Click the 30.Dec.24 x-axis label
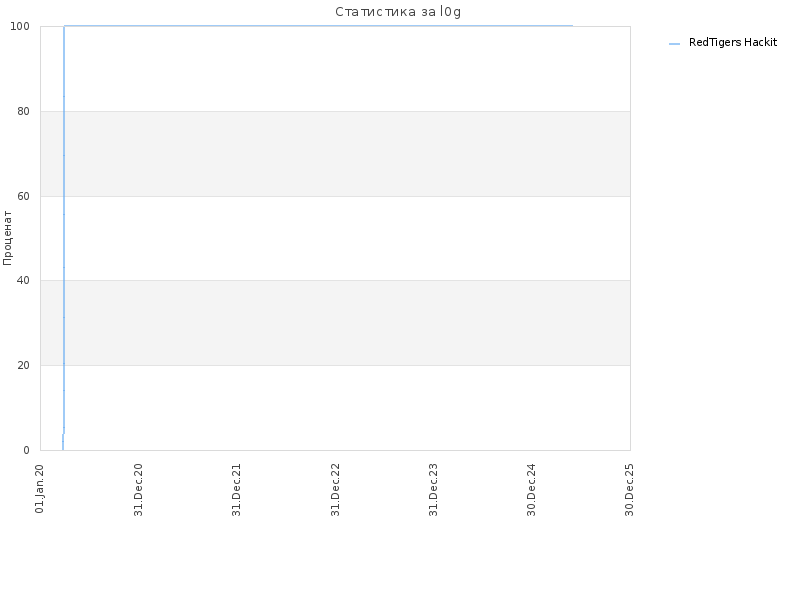The image size is (800, 600). tap(531, 489)
